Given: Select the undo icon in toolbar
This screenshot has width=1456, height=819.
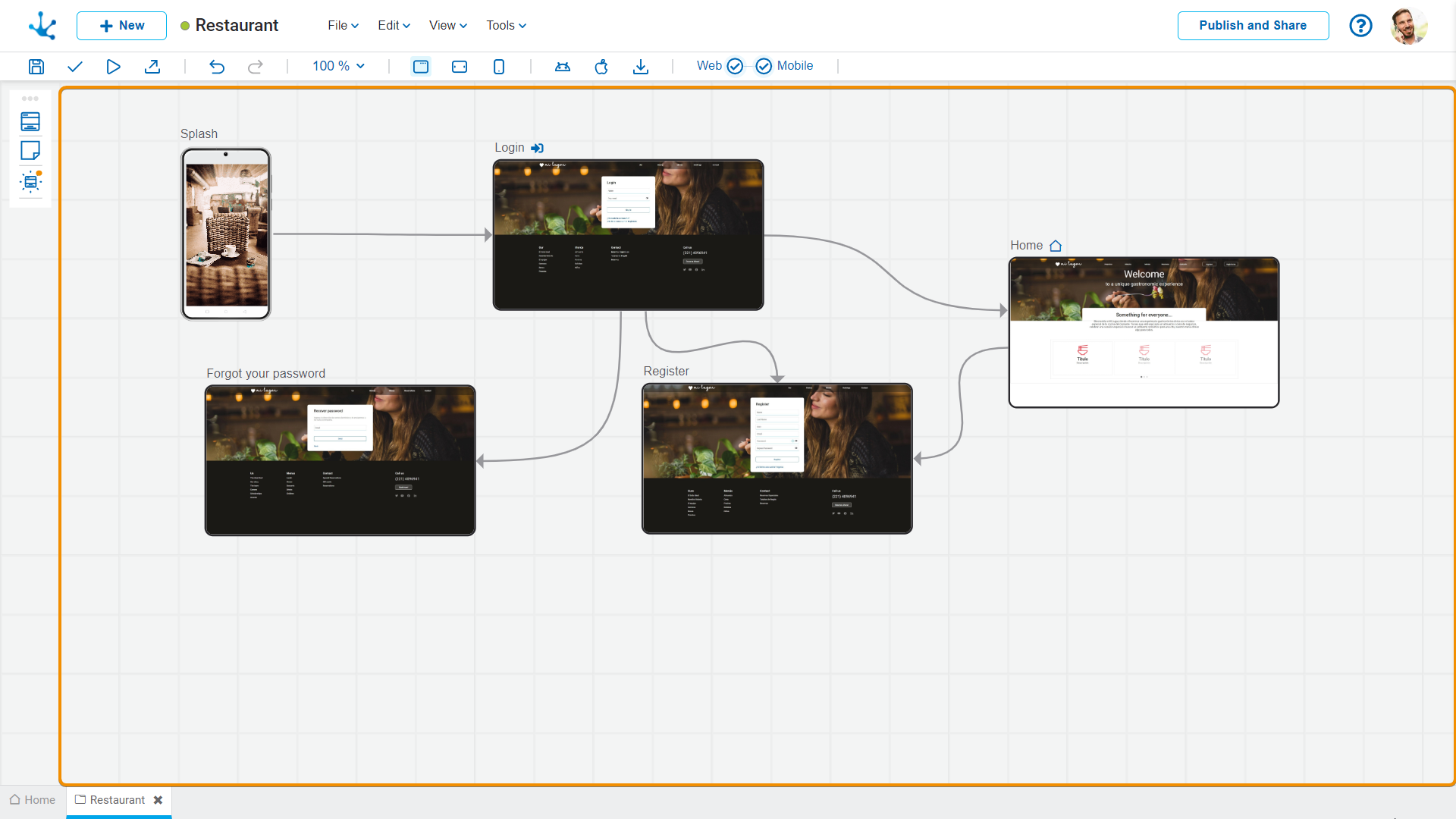Looking at the screenshot, I should [217, 66].
